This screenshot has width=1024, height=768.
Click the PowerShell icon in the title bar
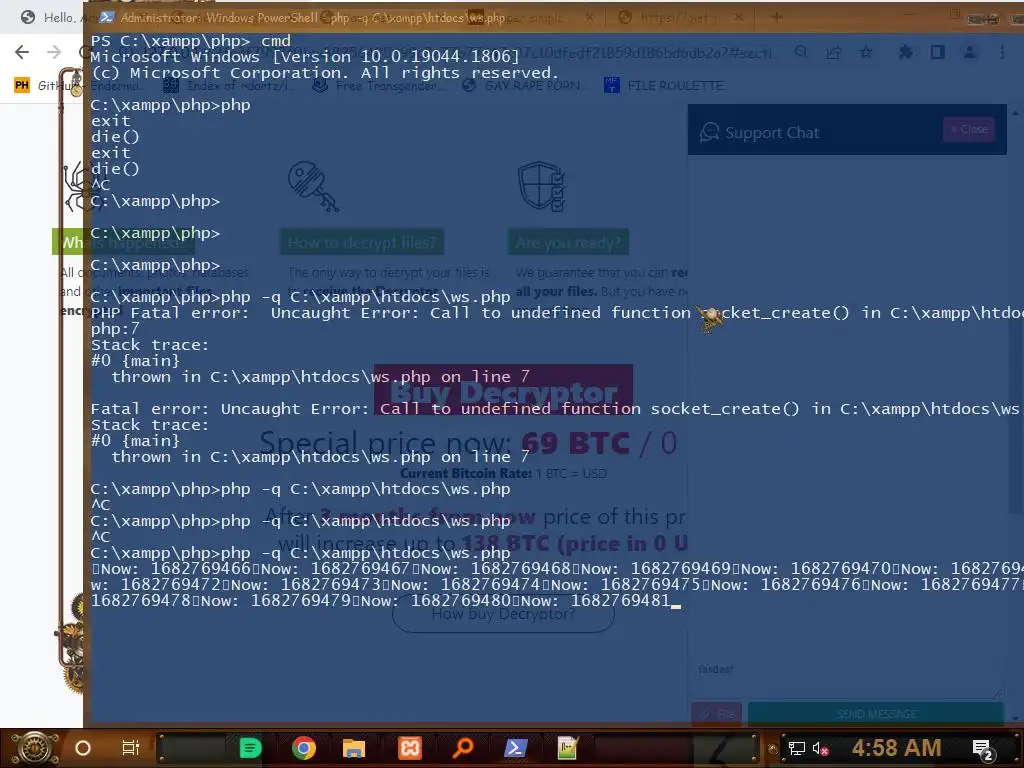coord(107,18)
